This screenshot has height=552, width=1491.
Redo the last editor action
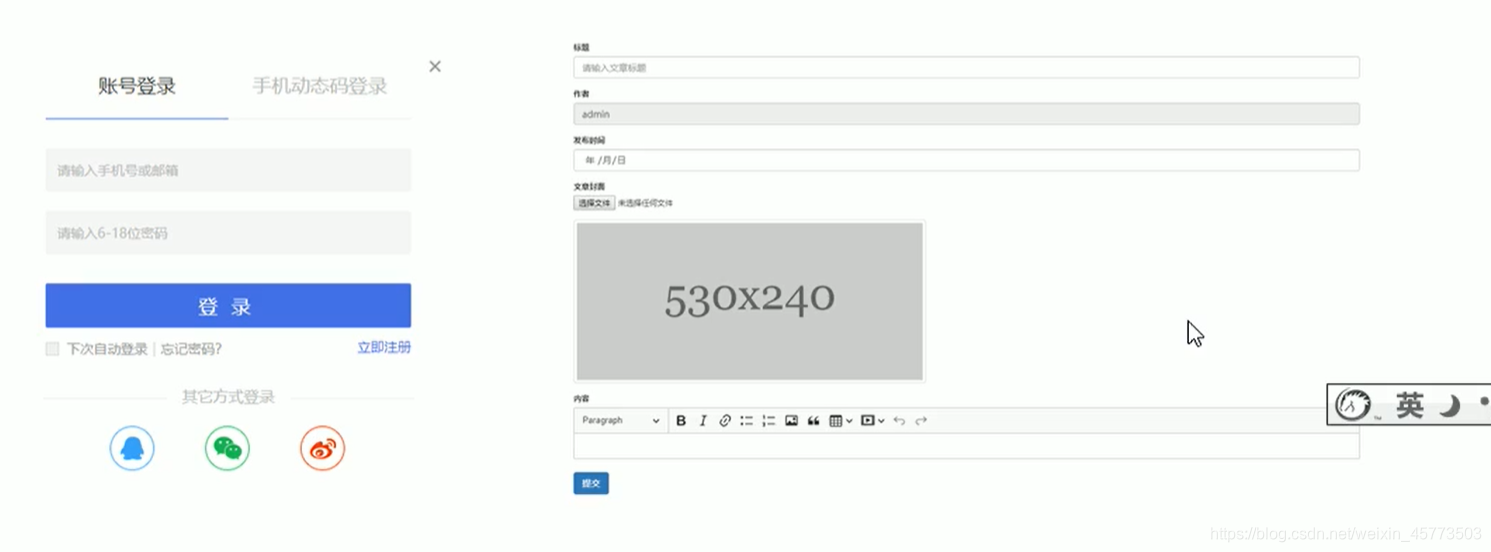pos(921,421)
